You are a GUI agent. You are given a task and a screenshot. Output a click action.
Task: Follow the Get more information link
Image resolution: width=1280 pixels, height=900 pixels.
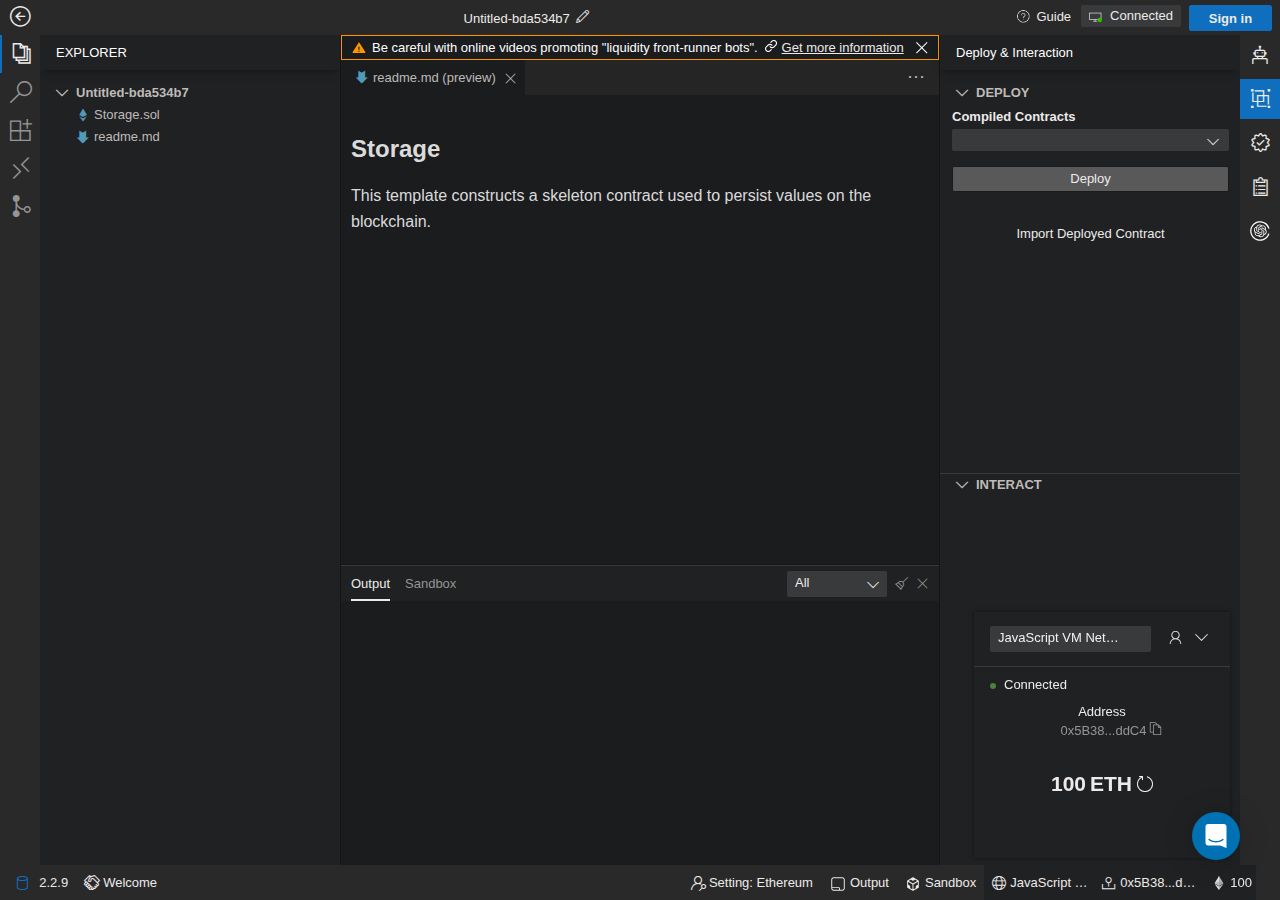(x=842, y=48)
